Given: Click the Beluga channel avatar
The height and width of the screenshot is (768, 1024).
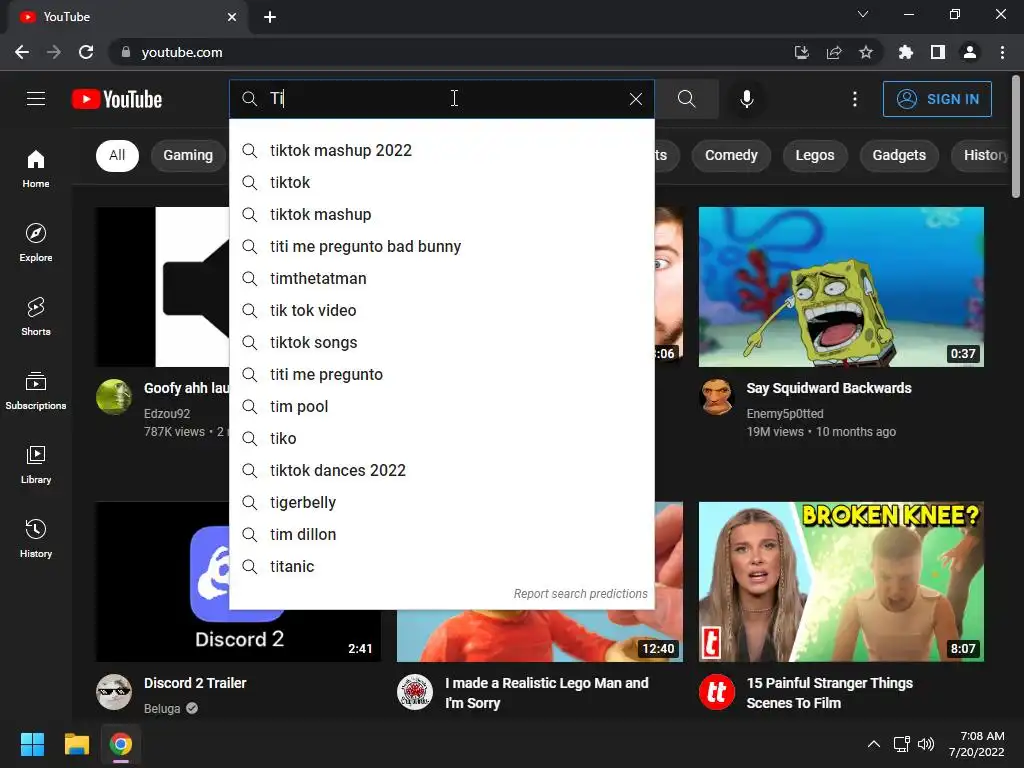Looking at the screenshot, I should pos(114,692).
